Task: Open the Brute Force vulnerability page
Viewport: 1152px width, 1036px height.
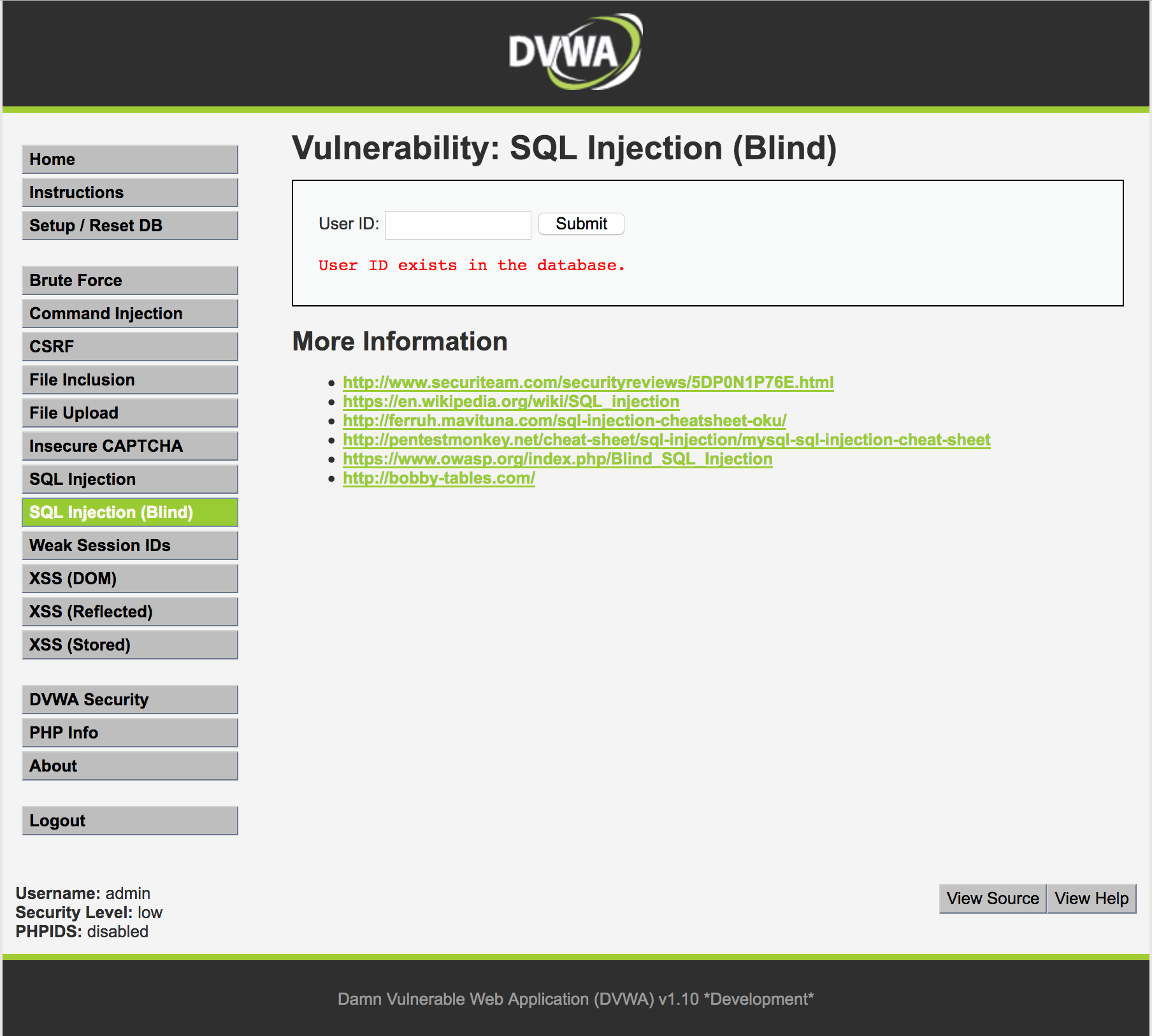Action: coord(130,280)
